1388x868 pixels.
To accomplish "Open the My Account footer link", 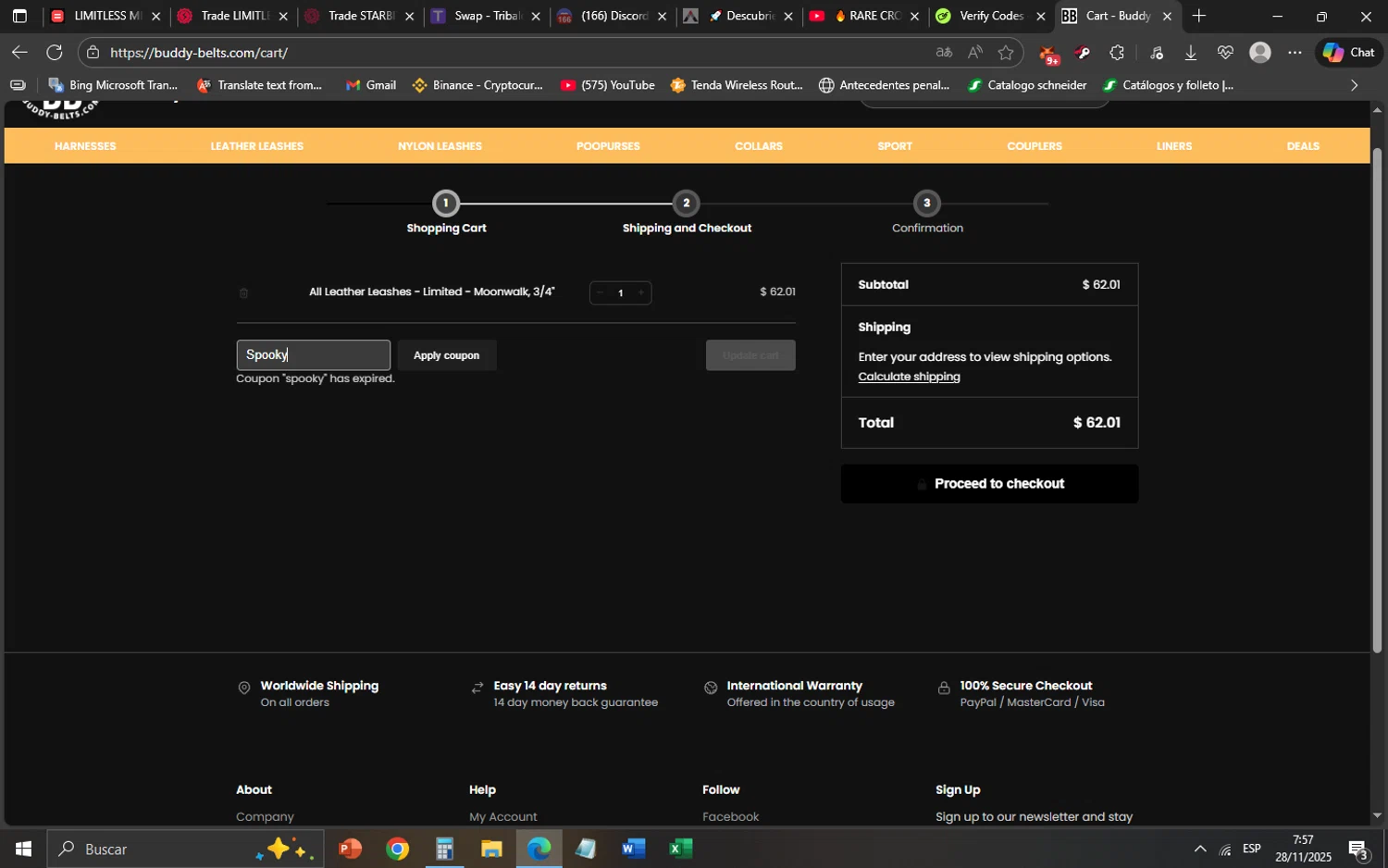I will (x=502, y=817).
